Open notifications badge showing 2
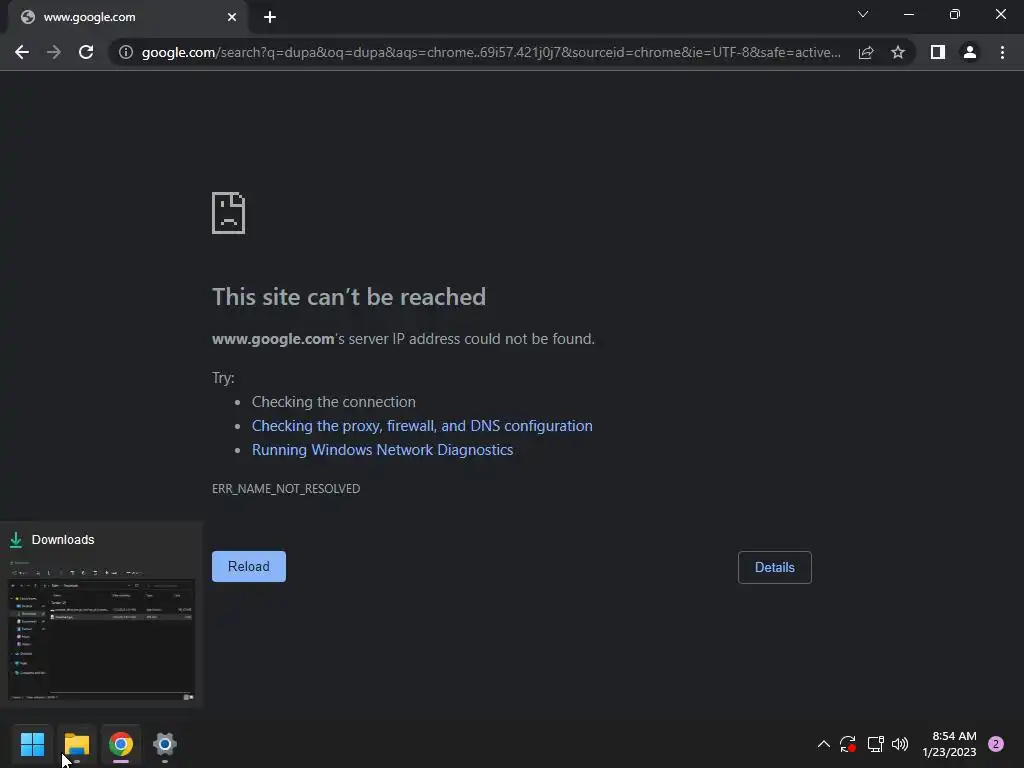The width and height of the screenshot is (1024, 768). (x=996, y=744)
